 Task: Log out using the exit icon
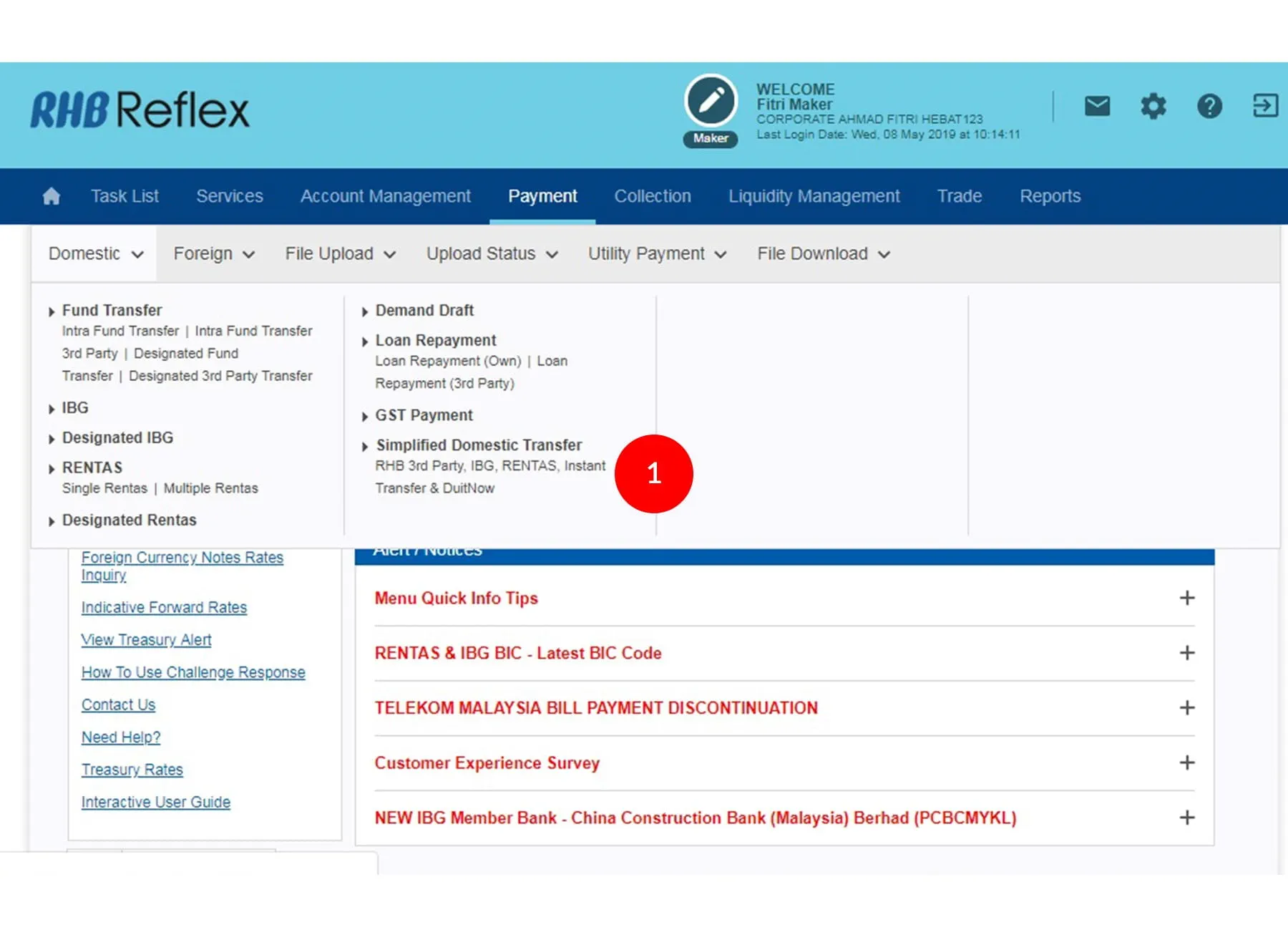1264,106
